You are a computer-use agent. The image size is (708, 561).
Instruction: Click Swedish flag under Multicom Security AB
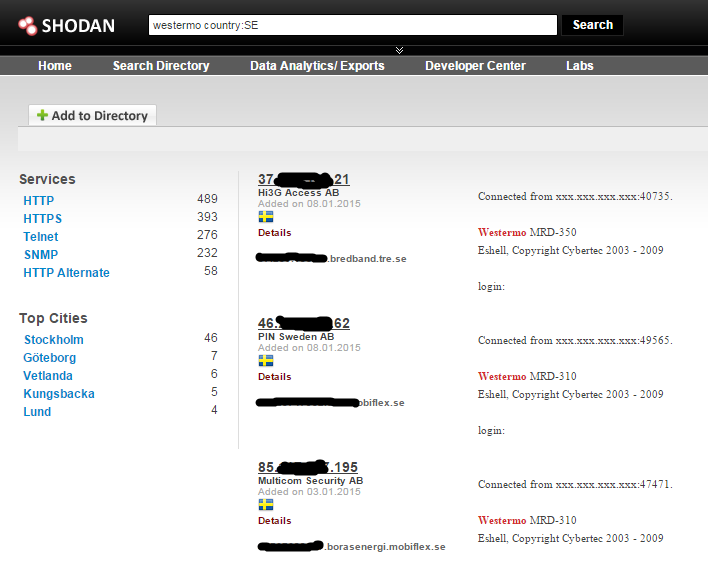pyautogui.click(x=266, y=505)
